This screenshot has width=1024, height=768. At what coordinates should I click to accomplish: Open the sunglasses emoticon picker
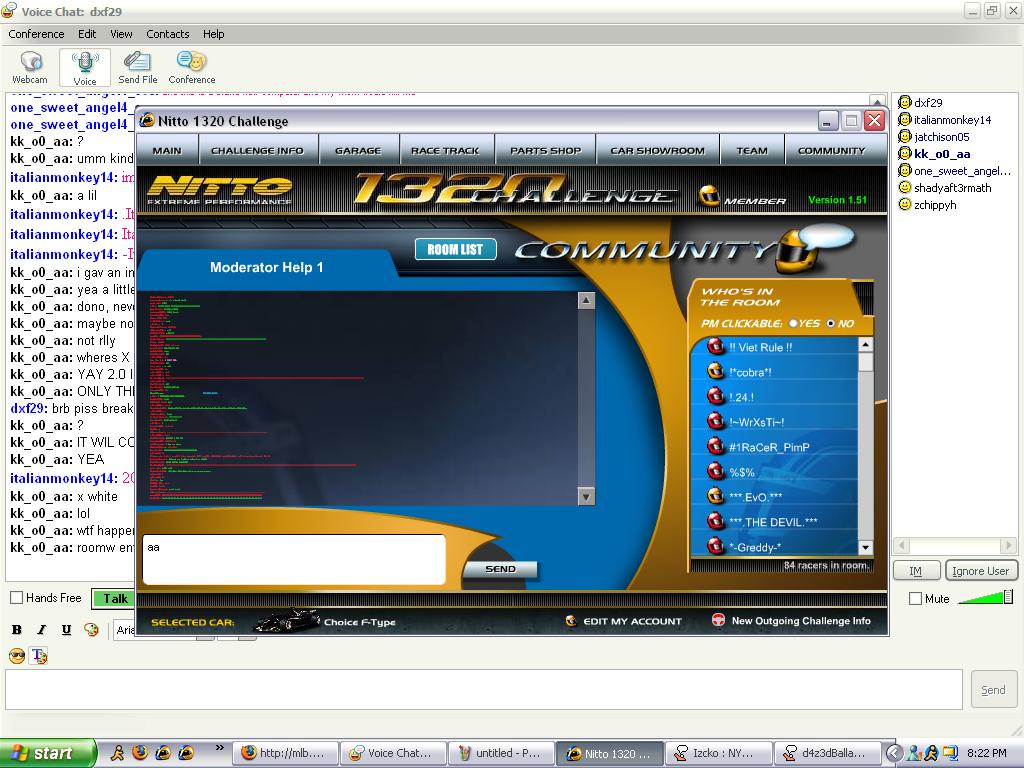point(17,656)
